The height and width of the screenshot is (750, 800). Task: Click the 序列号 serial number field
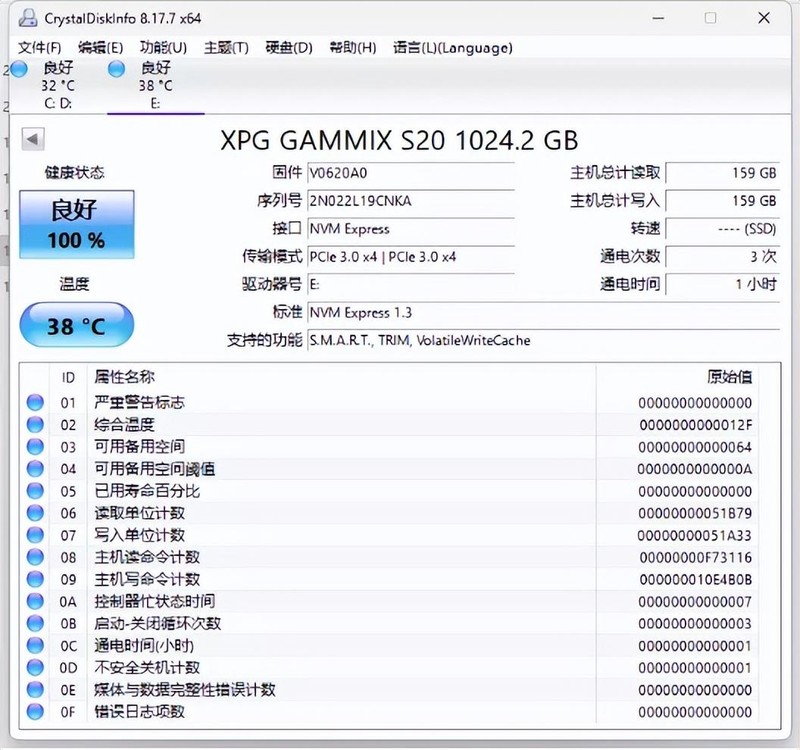(410, 201)
